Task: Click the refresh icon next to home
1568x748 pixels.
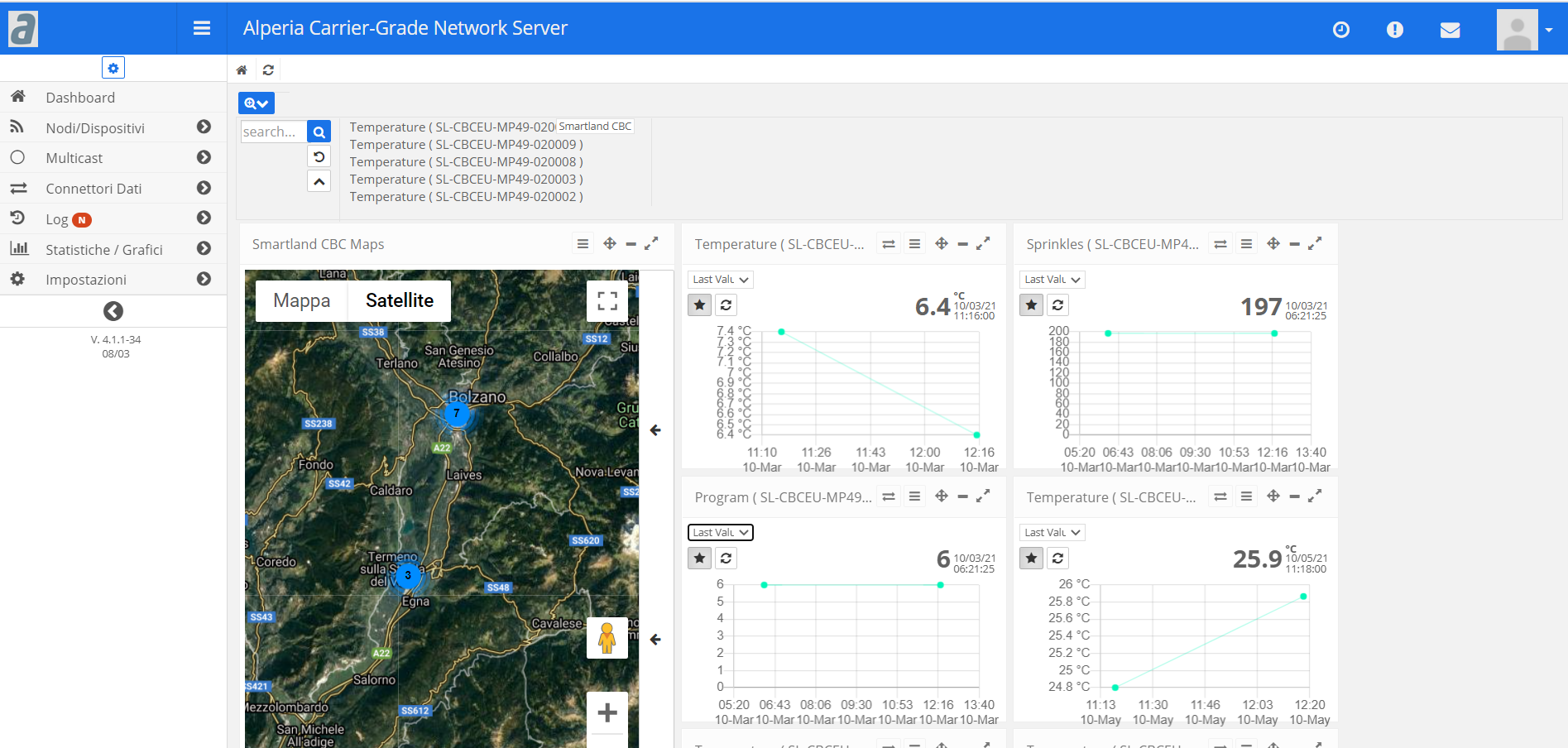Action: pos(268,70)
